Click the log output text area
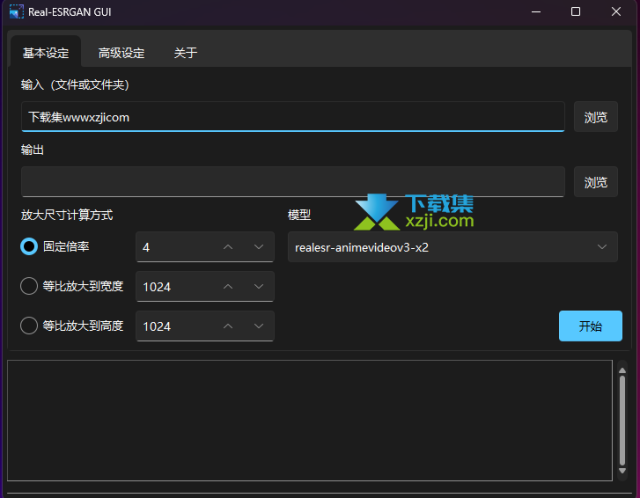This screenshot has height=498, width=640. click(310, 420)
